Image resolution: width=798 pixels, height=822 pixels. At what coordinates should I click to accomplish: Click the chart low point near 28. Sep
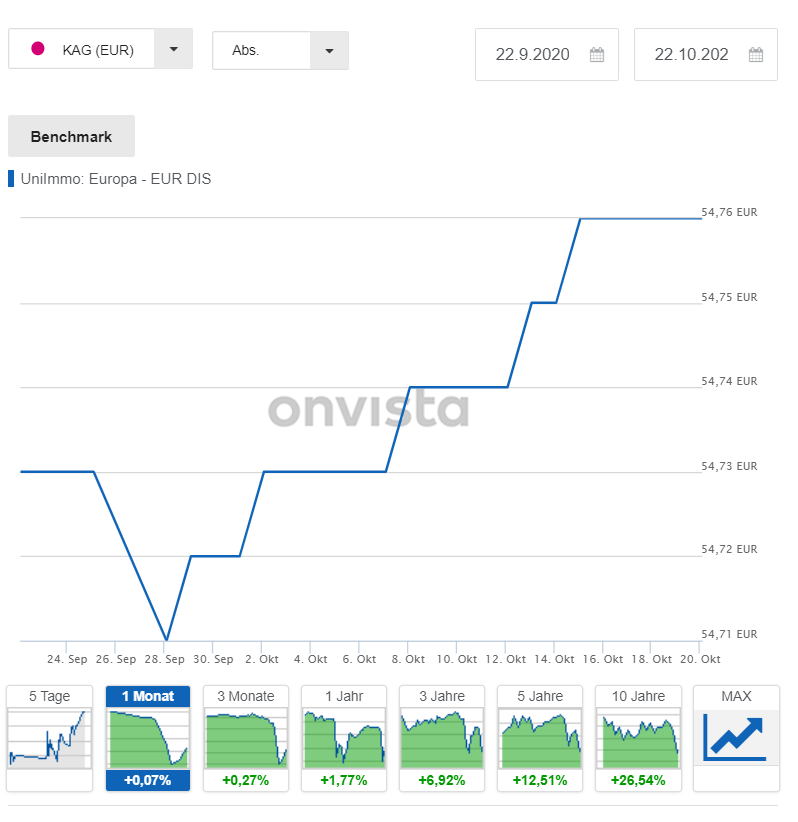point(166,639)
